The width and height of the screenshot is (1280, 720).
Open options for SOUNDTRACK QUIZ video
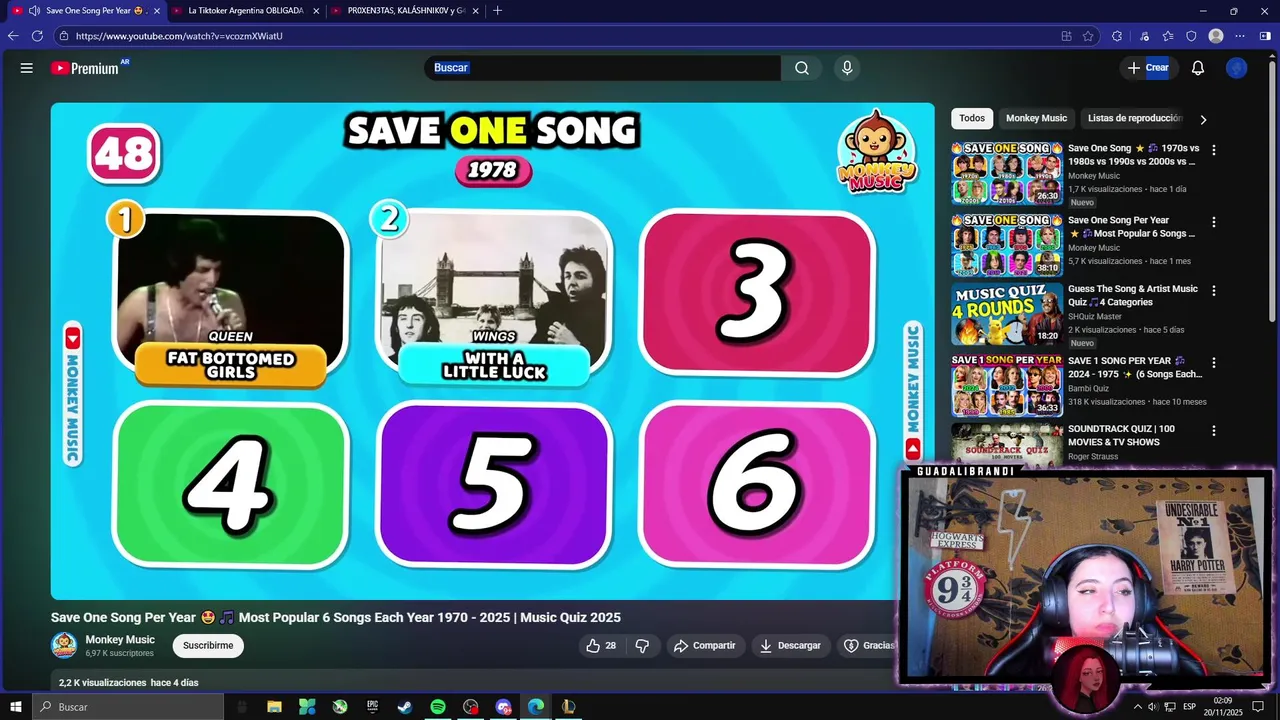(x=1214, y=431)
